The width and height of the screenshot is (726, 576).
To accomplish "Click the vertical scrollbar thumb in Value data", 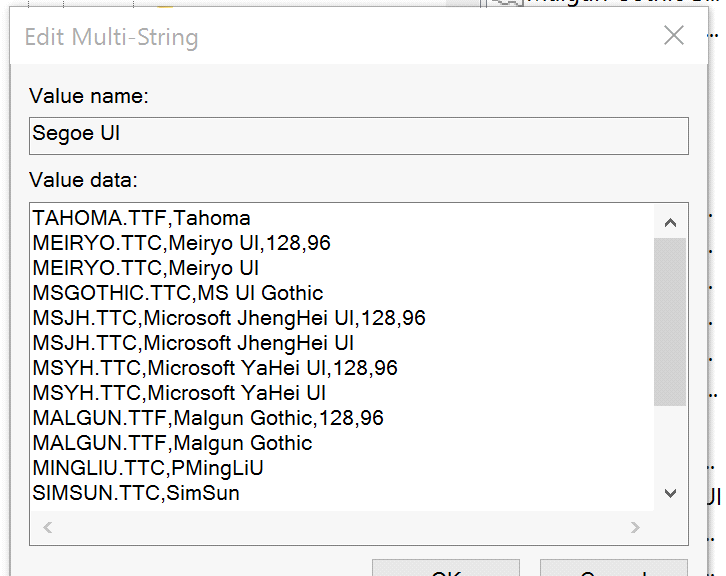I will pyautogui.click(x=670, y=322).
